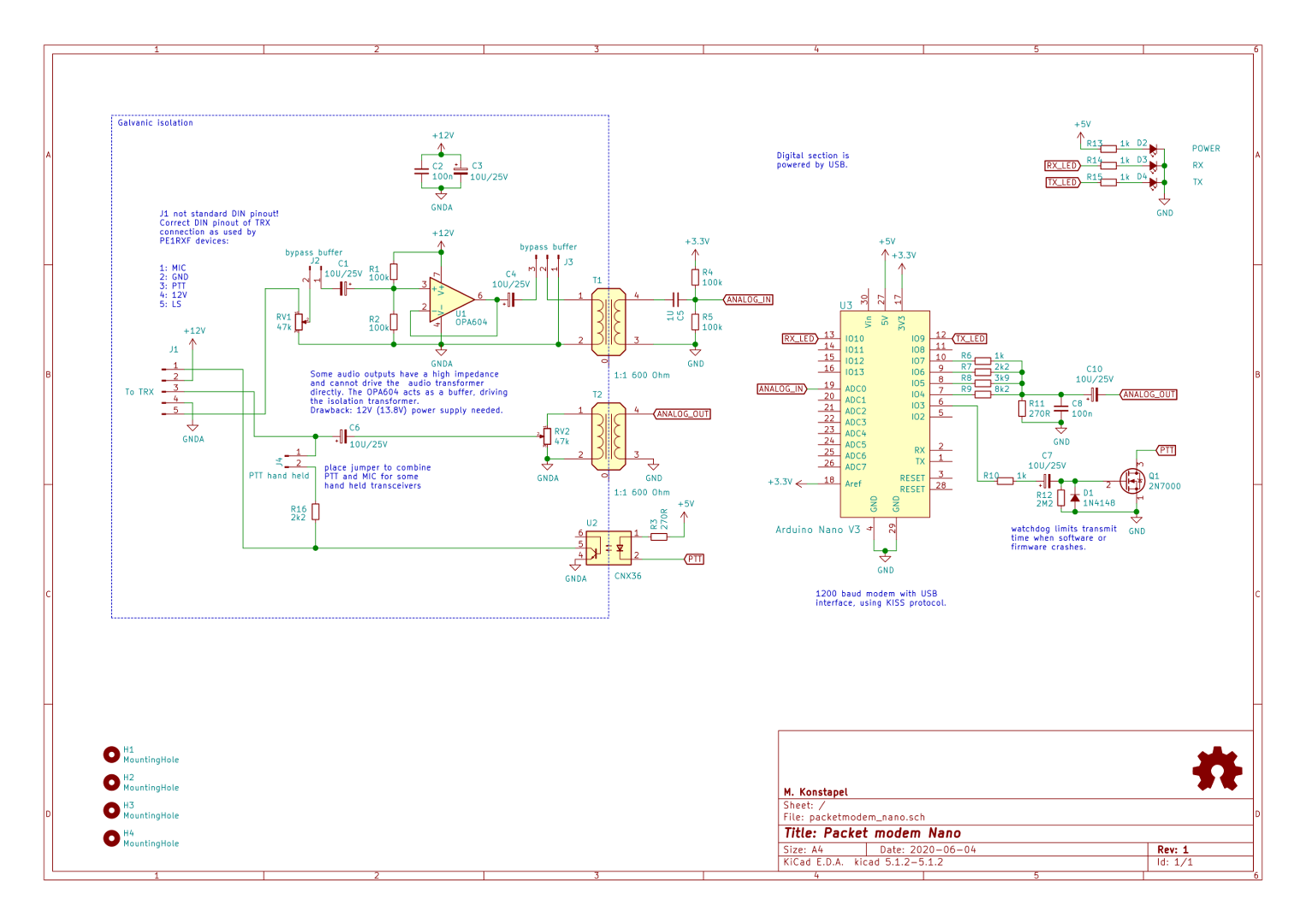Select the C6 10U/25V capacitor symbol
The height and width of the screenshot is (924, 1306).
click(x=342, y=436)
